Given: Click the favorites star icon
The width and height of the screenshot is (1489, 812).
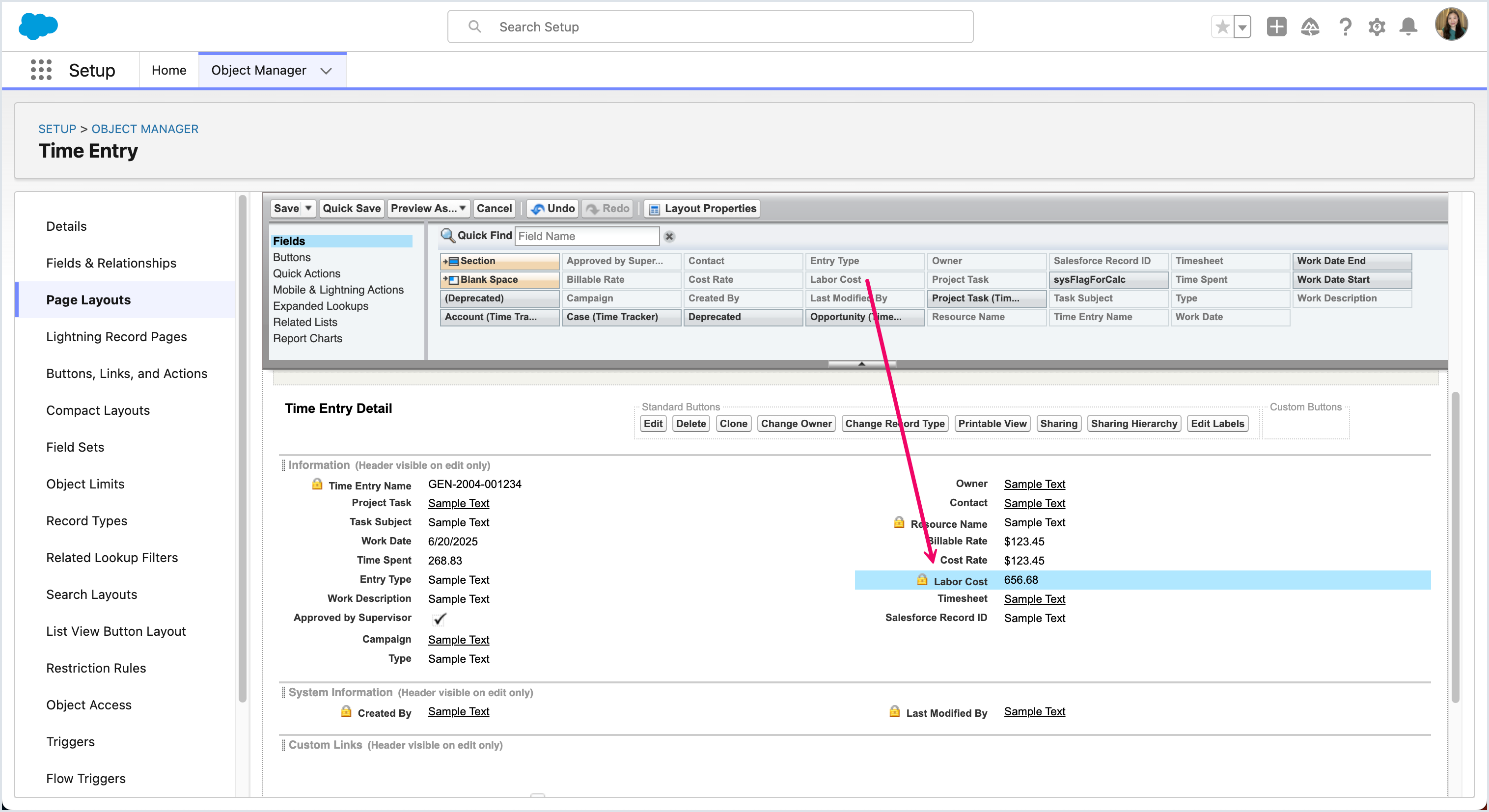Looking at the screenshot, I should point(1222,27).
